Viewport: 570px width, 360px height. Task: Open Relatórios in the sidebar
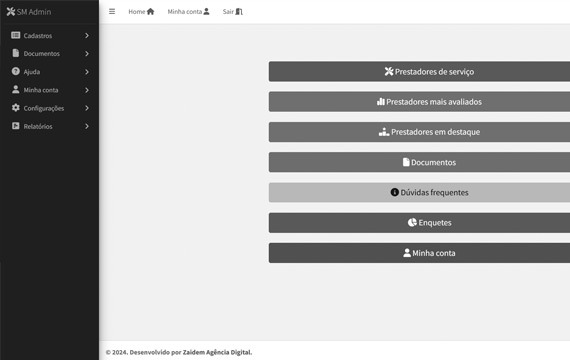pos(49,126)
